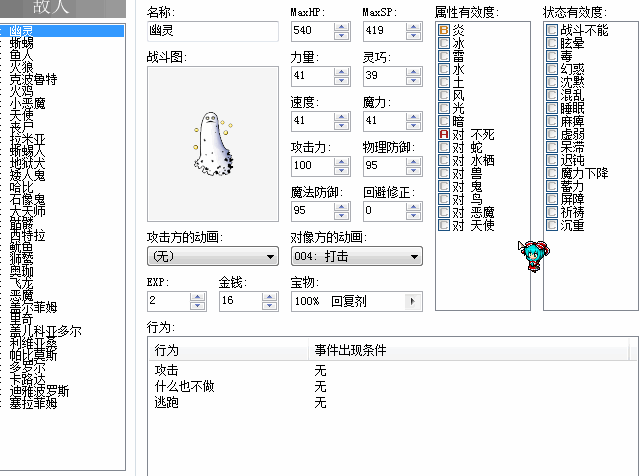Decrease MaxHP with down arrow
The width and height of the screenshot is (640, 476).
tap(342, 36)
